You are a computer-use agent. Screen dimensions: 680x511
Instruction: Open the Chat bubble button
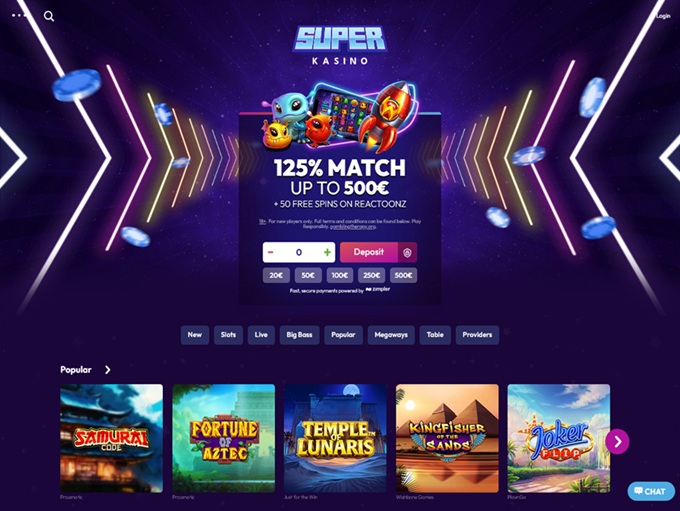(x=651, y=491)
